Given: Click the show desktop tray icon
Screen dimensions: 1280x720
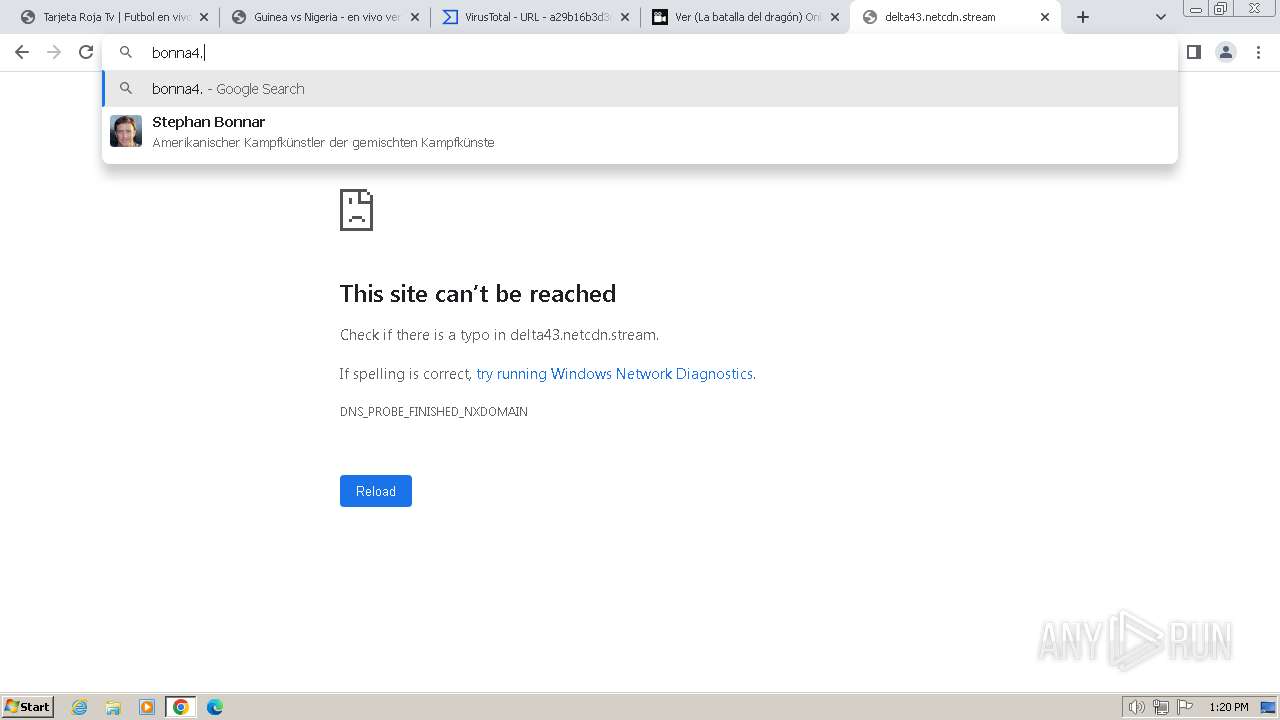Looking at the screenshot, I should [x=1269, y=707].
